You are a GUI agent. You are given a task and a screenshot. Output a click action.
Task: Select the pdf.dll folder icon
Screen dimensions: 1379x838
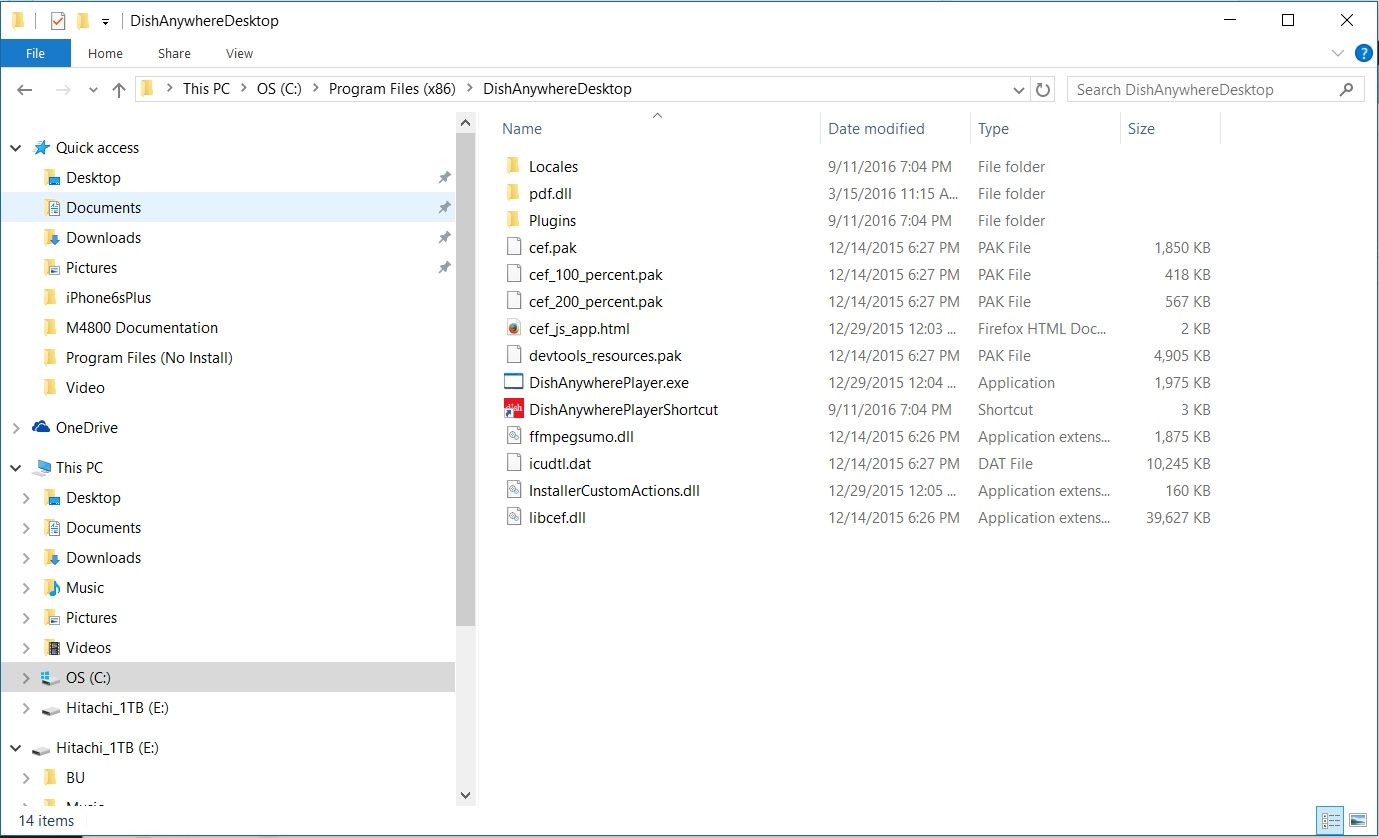pos(513,193)
